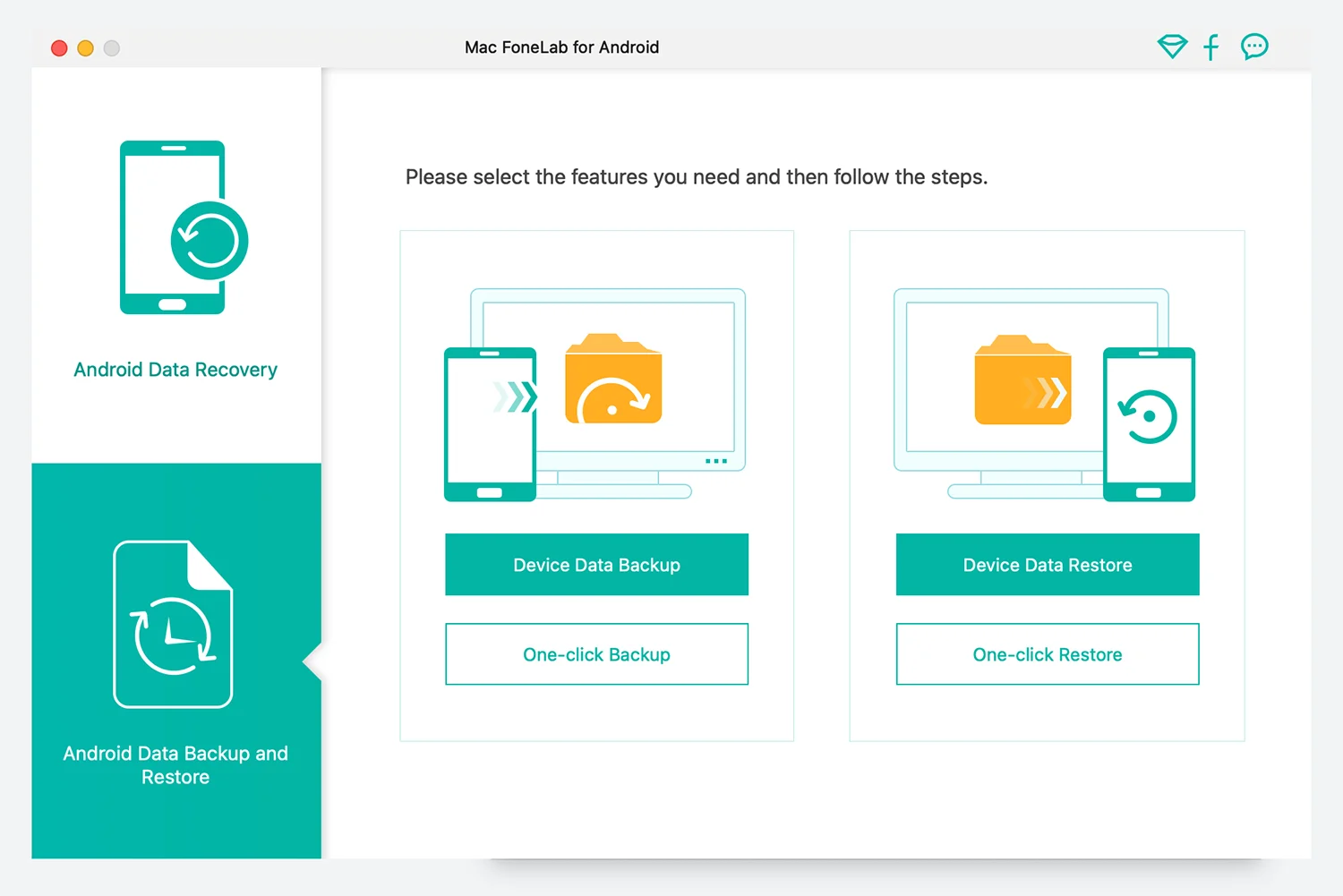Screen dimensions: 1343x896
Task: Click the orange backup folder with circular arrow
Action: [x=613, y=380]
